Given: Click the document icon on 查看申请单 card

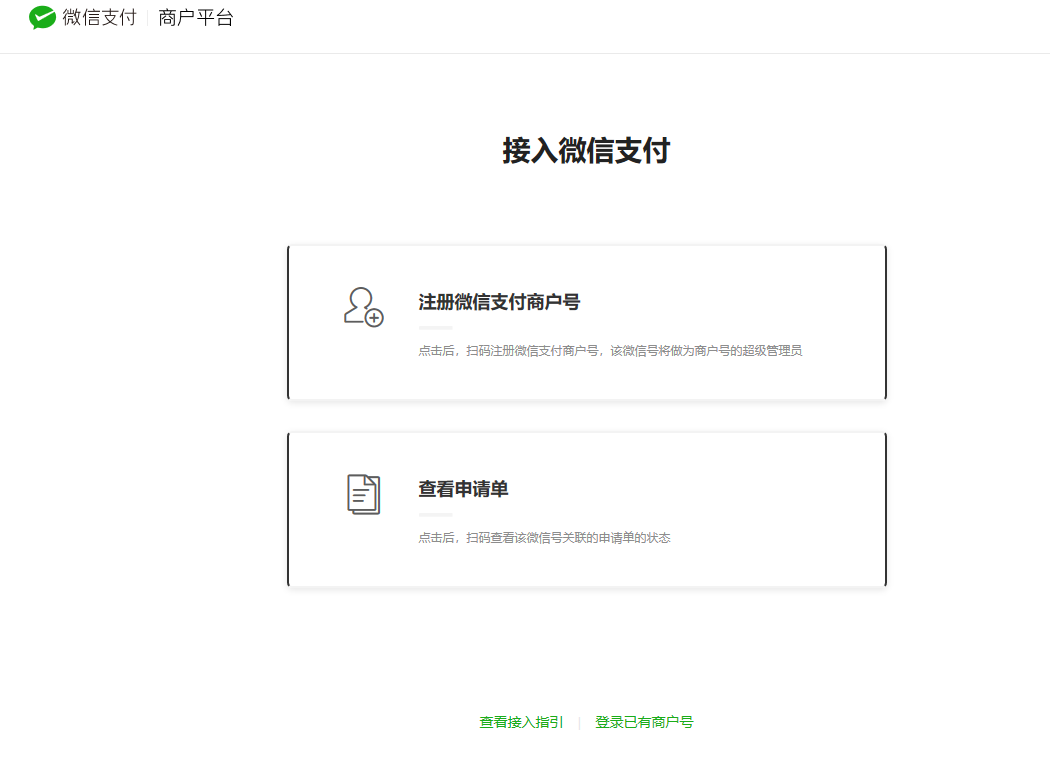Looking at the screenshot, I should (364, 494).
